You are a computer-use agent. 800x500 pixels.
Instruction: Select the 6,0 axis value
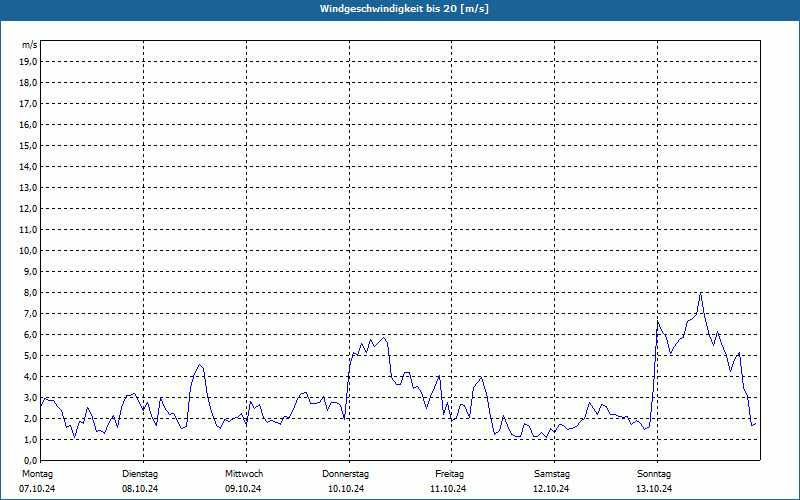click(x=30, y=335)
